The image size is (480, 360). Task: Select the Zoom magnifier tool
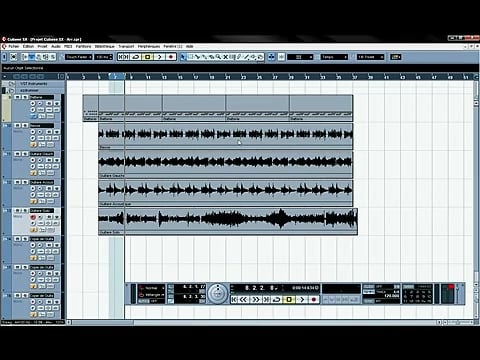[218, 57]
